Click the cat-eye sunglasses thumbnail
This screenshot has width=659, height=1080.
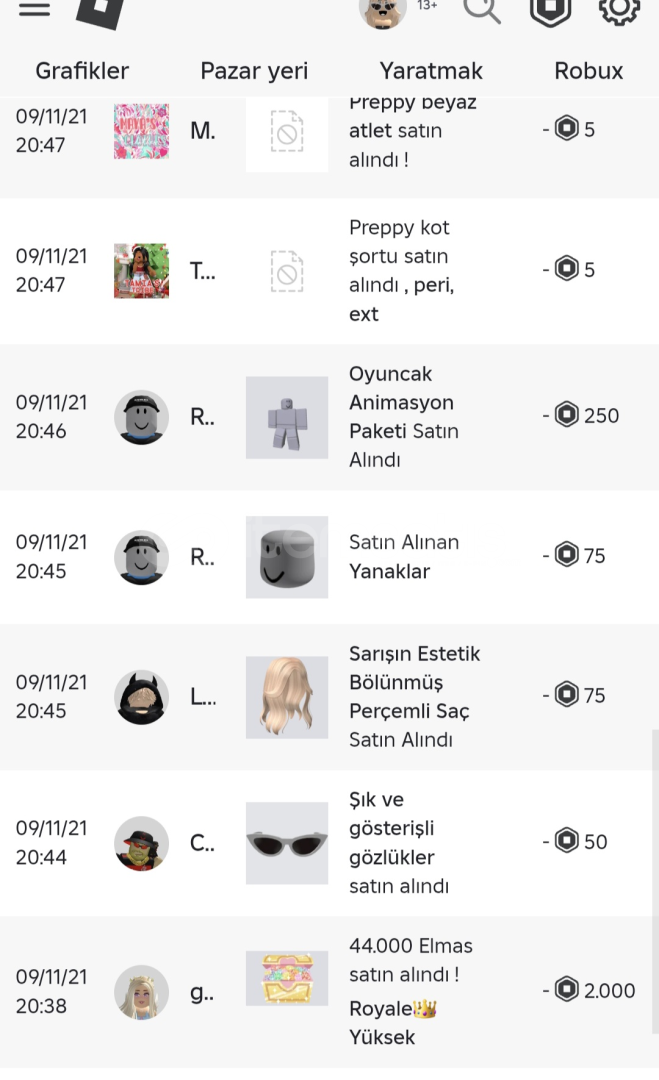click(287, 842)
